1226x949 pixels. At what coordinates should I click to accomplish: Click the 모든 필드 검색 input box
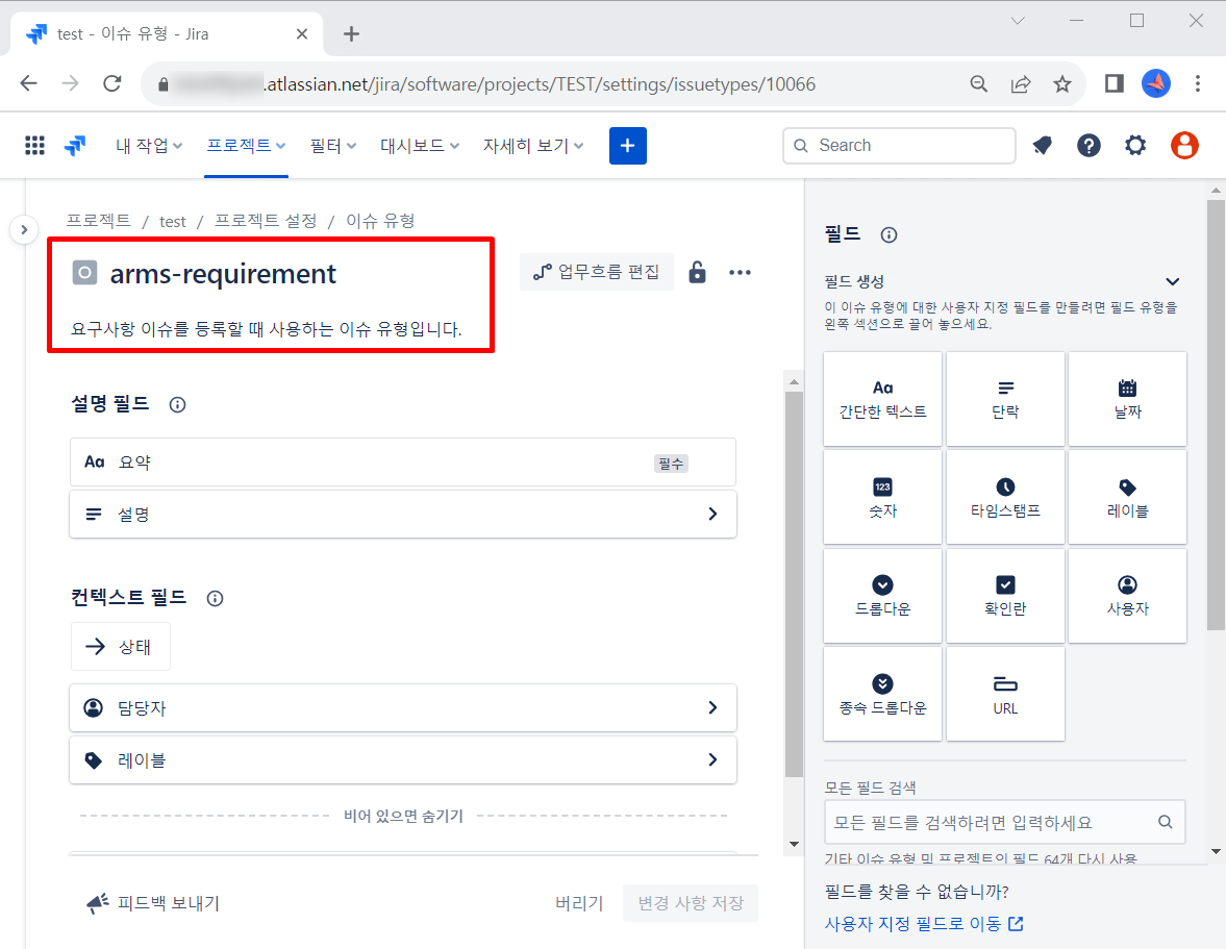(990, 822)
